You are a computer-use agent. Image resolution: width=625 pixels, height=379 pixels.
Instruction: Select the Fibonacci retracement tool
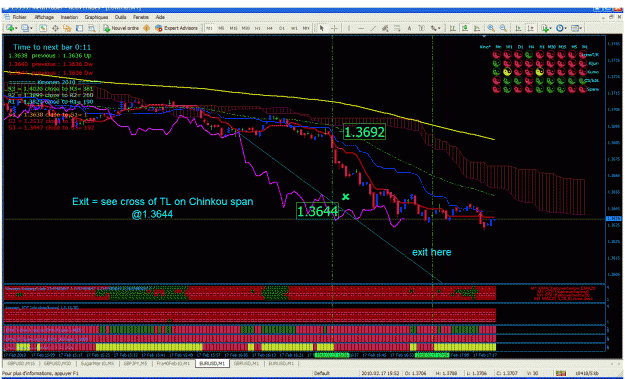point(397,28)
